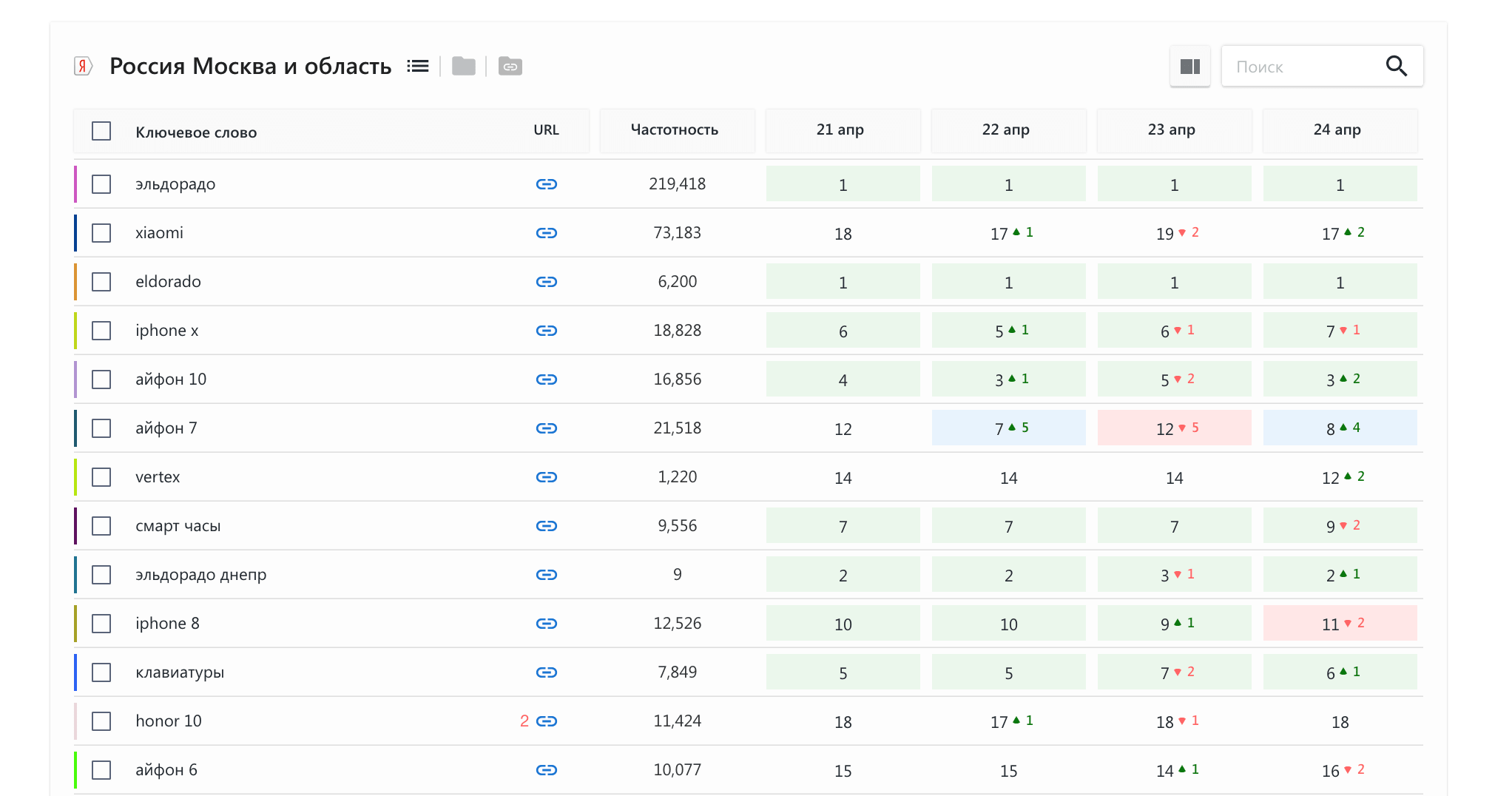The width and height of the screenshot is (1512, 796).
Task: Click the folder with link icon
Action: coord(510,67)
